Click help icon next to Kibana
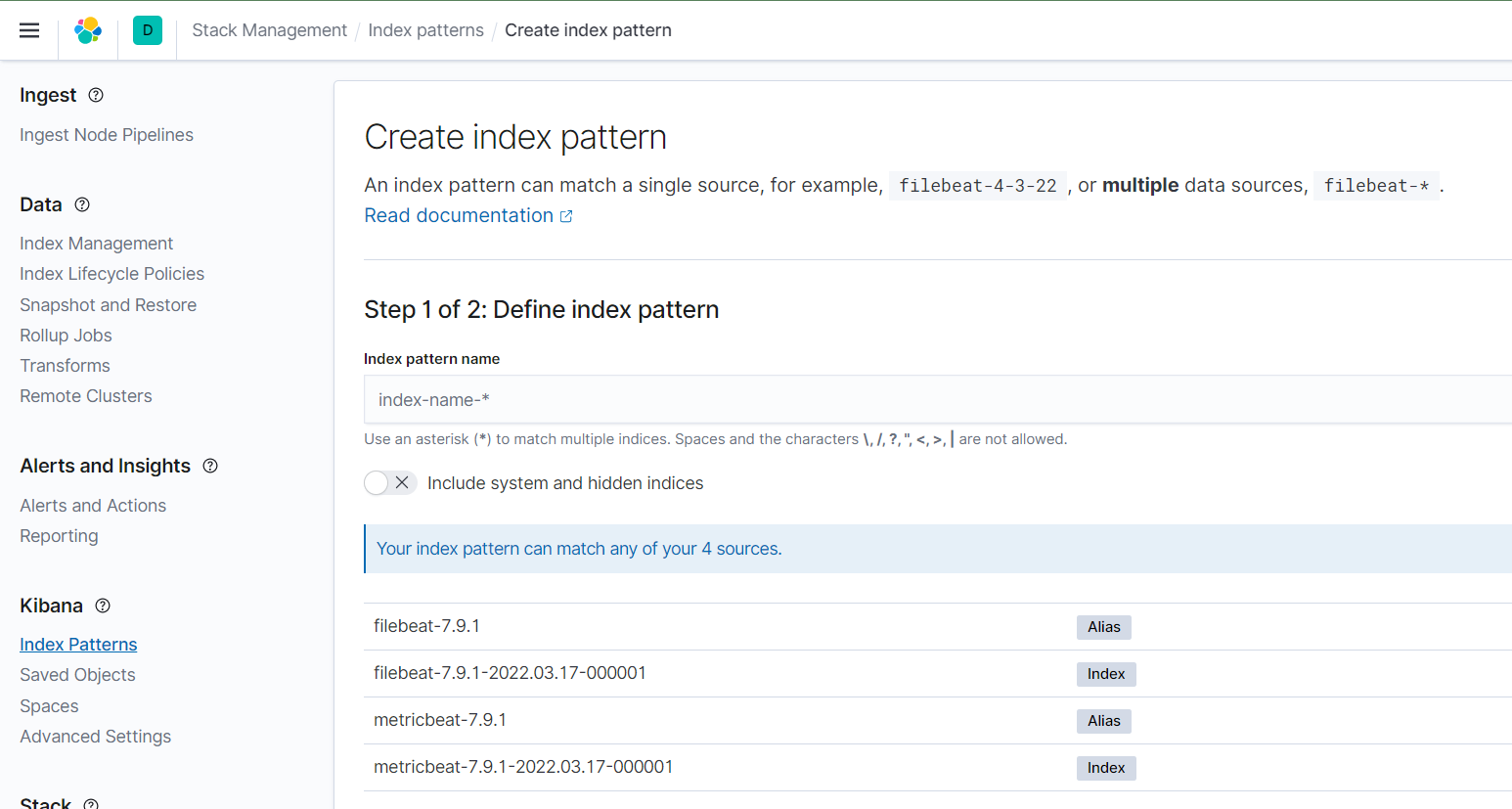This screenshot has width=1512, height=809. tap(103, 606)
